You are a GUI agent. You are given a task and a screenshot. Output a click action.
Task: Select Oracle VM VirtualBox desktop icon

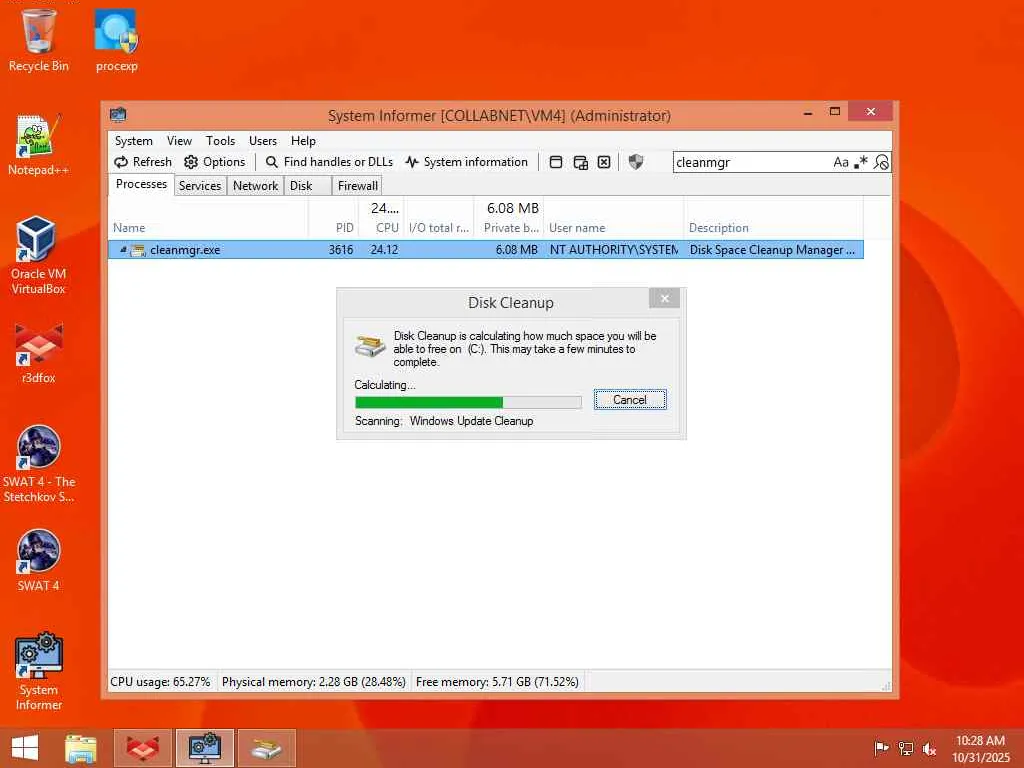(39, 255)
